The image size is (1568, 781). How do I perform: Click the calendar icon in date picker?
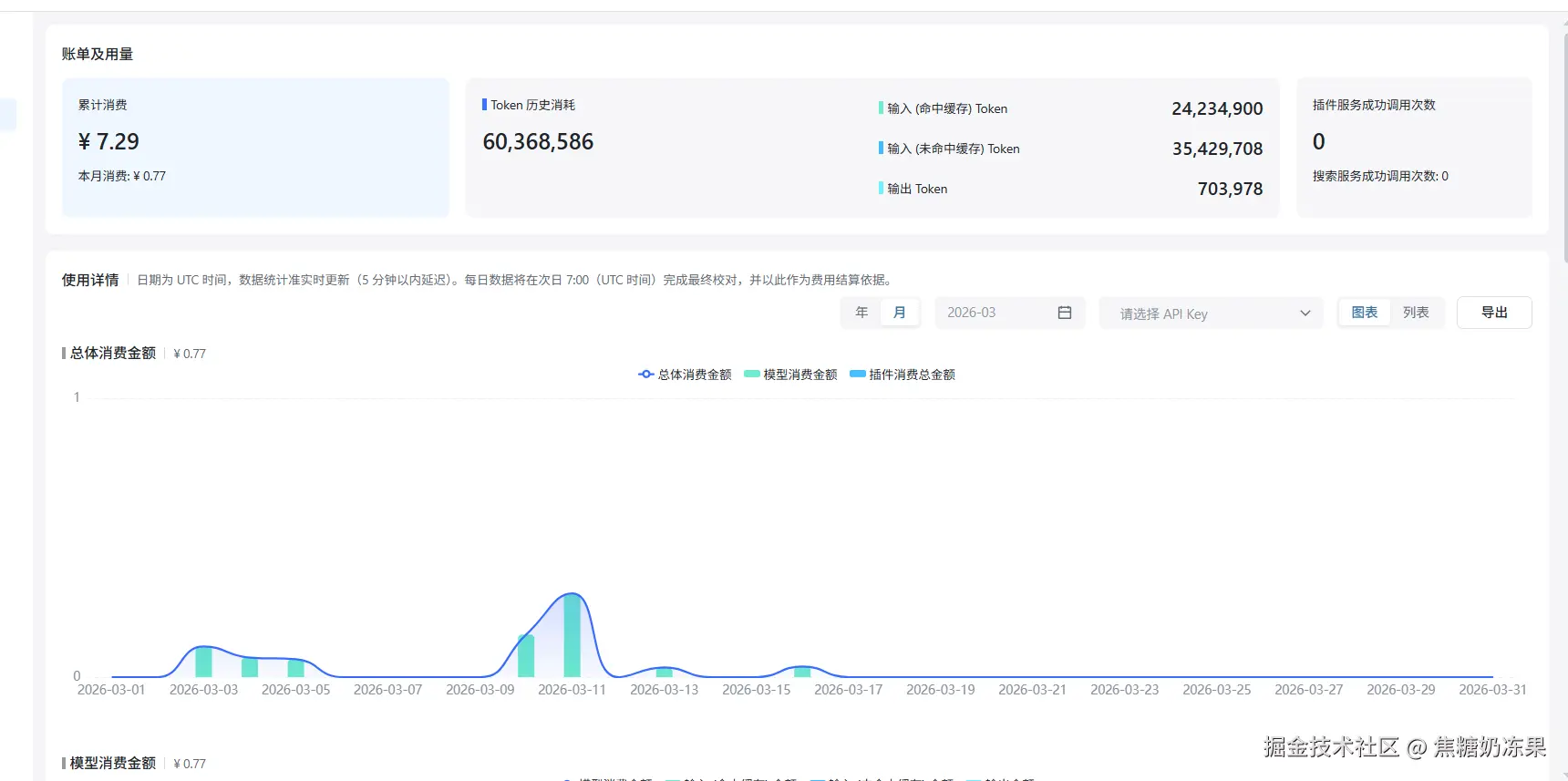pos(1064,313)
